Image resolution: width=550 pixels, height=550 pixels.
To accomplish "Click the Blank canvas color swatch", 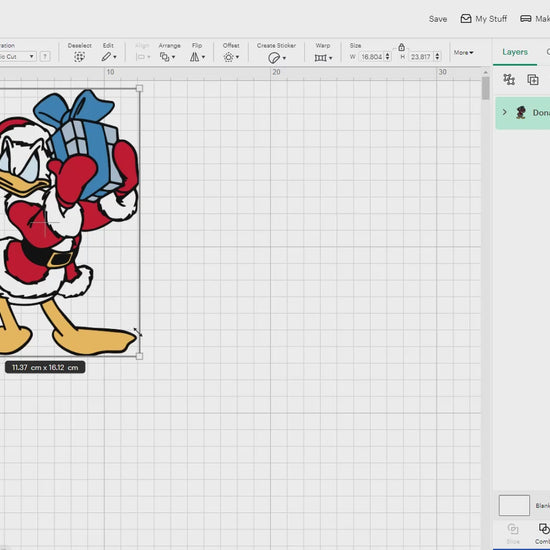I will pos(514,505).
